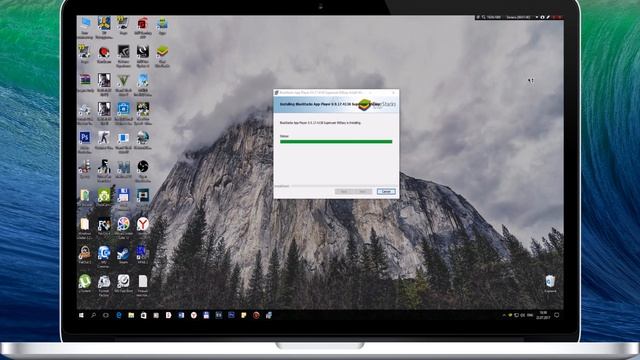640x360 pixels.
Task: Open Word from the taskbar
Action: (x=181, y=315)
